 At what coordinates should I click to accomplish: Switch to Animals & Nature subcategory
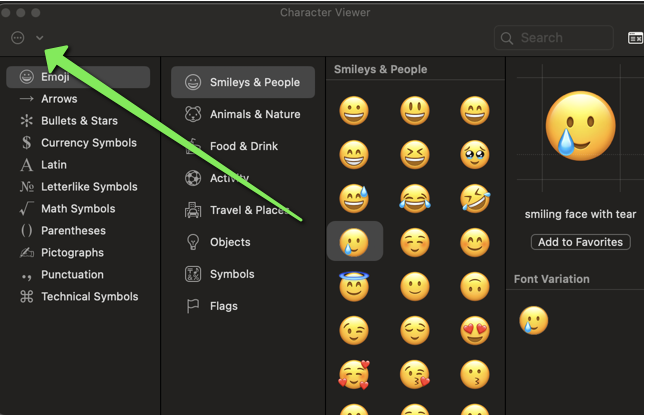[x=243, y=114]
